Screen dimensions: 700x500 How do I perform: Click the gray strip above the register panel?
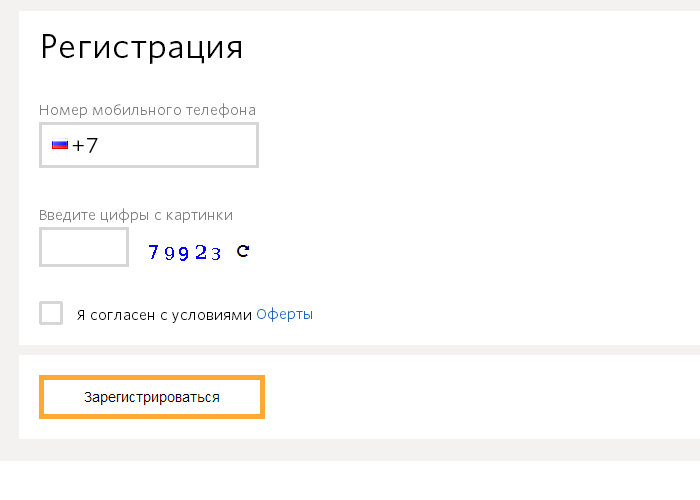(350, 350)
